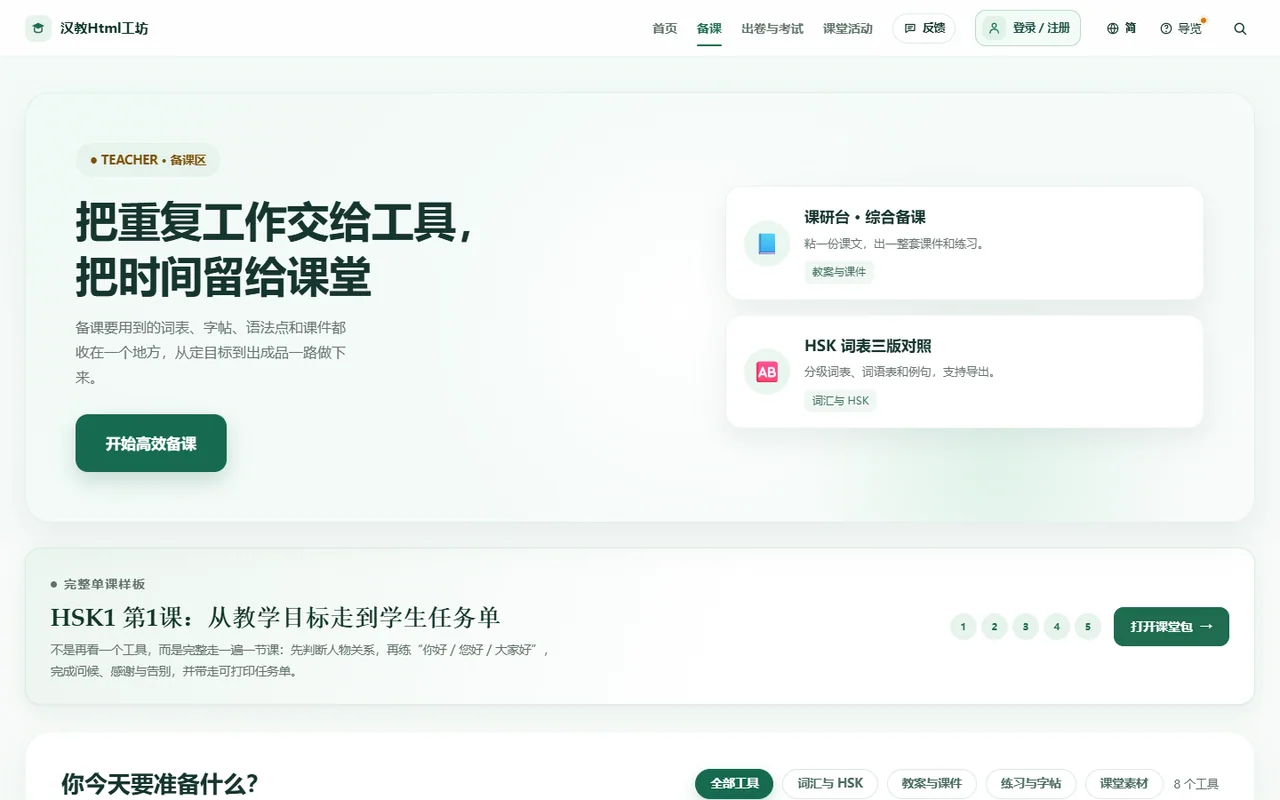Jump to lesson step 5

tap(1088, 627)
